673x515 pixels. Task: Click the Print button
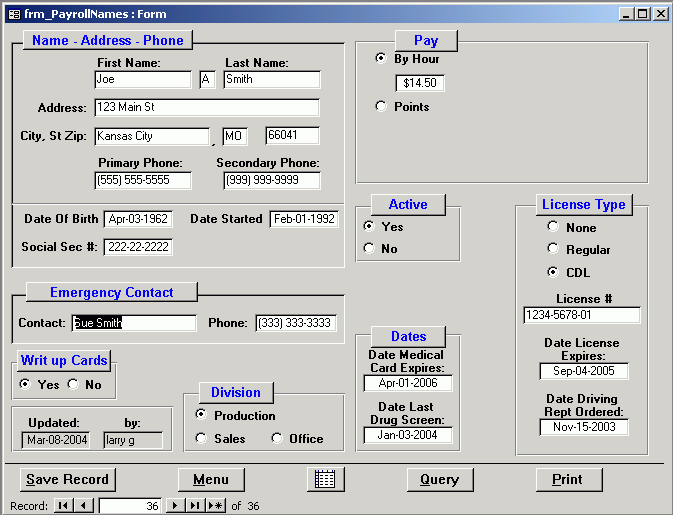click(567, 479)
